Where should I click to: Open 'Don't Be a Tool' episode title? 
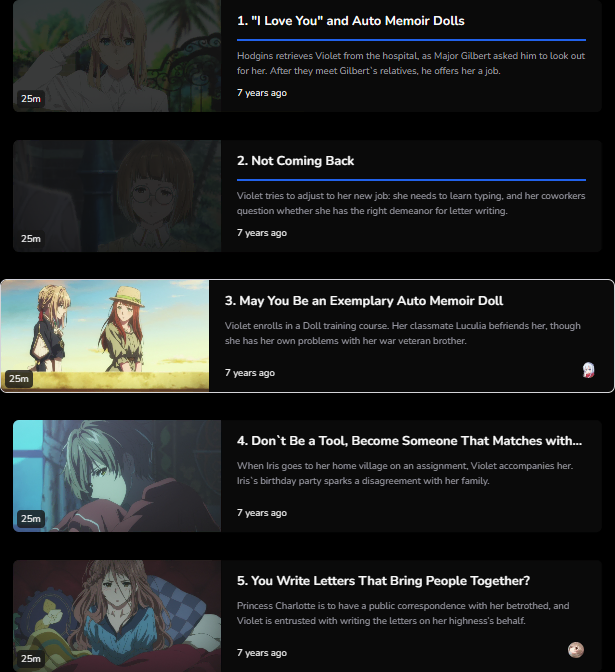click(409, 441)
